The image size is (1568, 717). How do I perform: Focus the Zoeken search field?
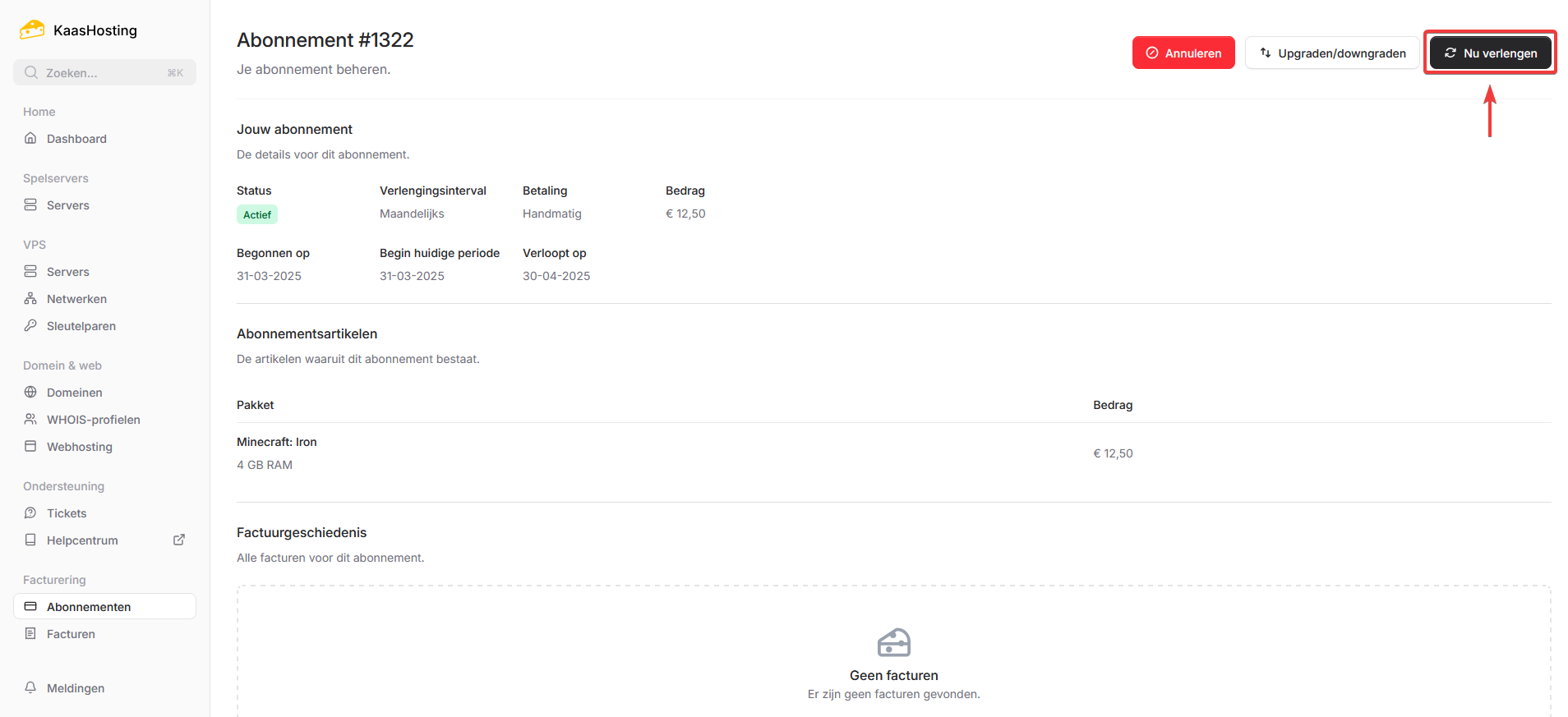pyautogui.click(x=104, y=73)
